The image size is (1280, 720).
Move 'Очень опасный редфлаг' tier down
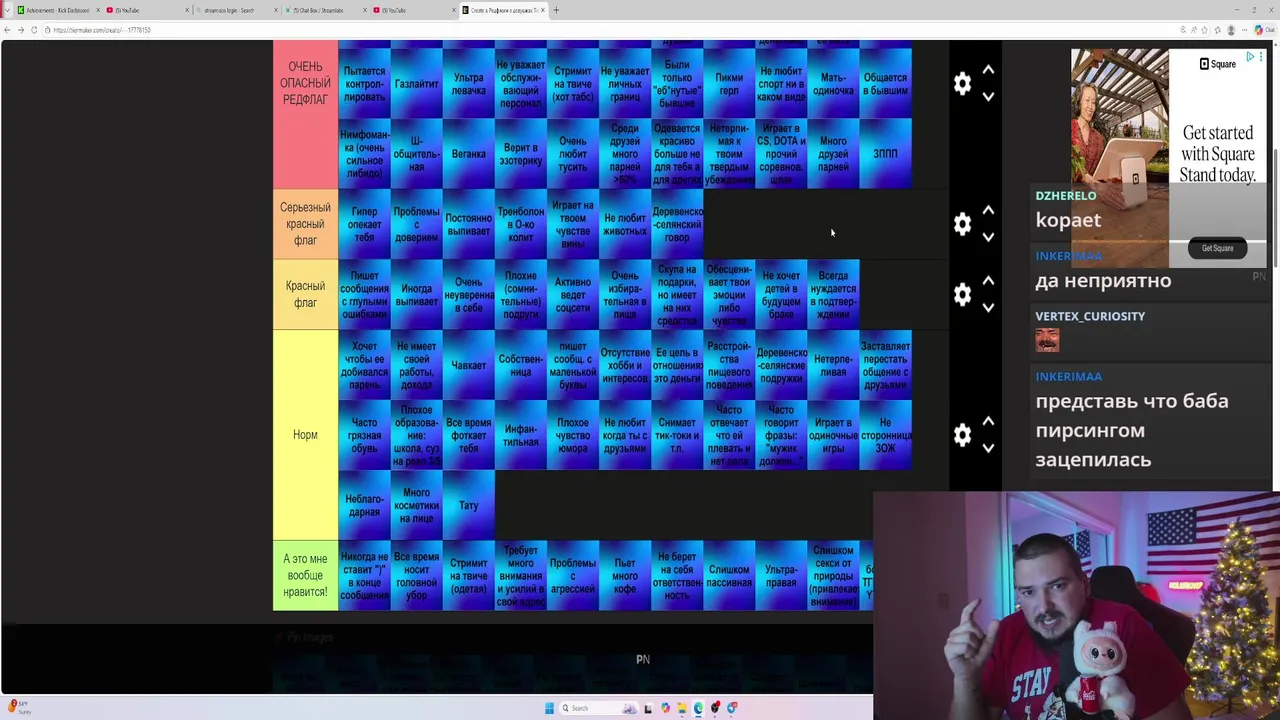(988, 97)
